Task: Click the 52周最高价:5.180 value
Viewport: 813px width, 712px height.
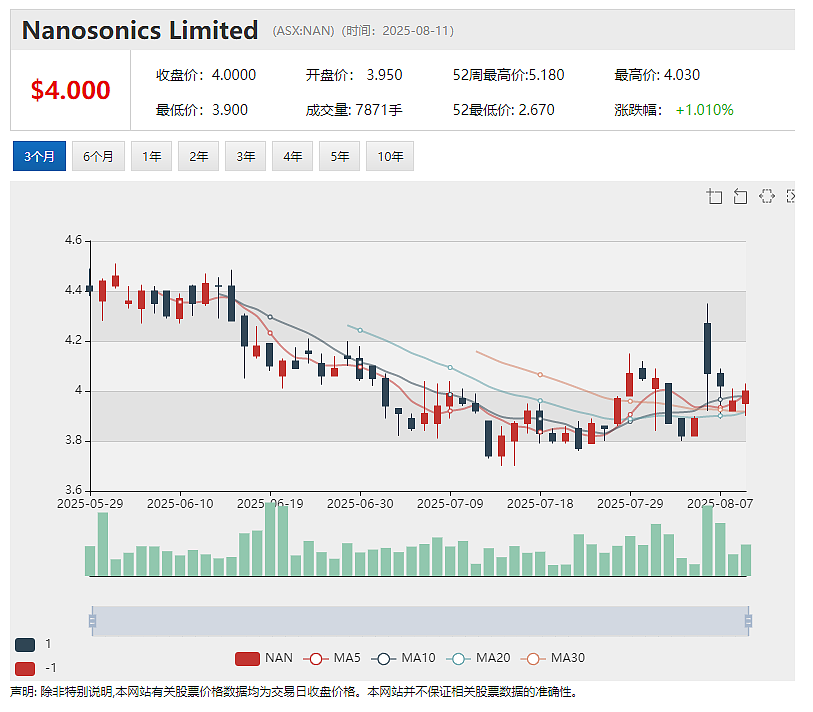Action: click(x=509, y=75)
